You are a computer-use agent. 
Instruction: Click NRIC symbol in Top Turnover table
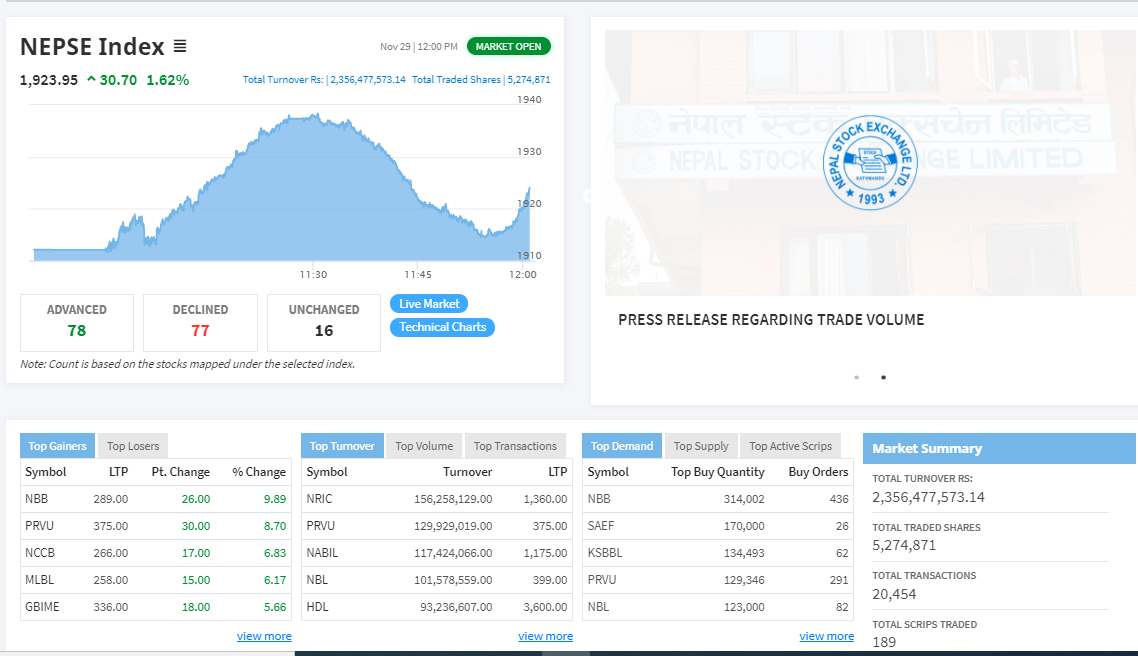(x=319, y=499)
